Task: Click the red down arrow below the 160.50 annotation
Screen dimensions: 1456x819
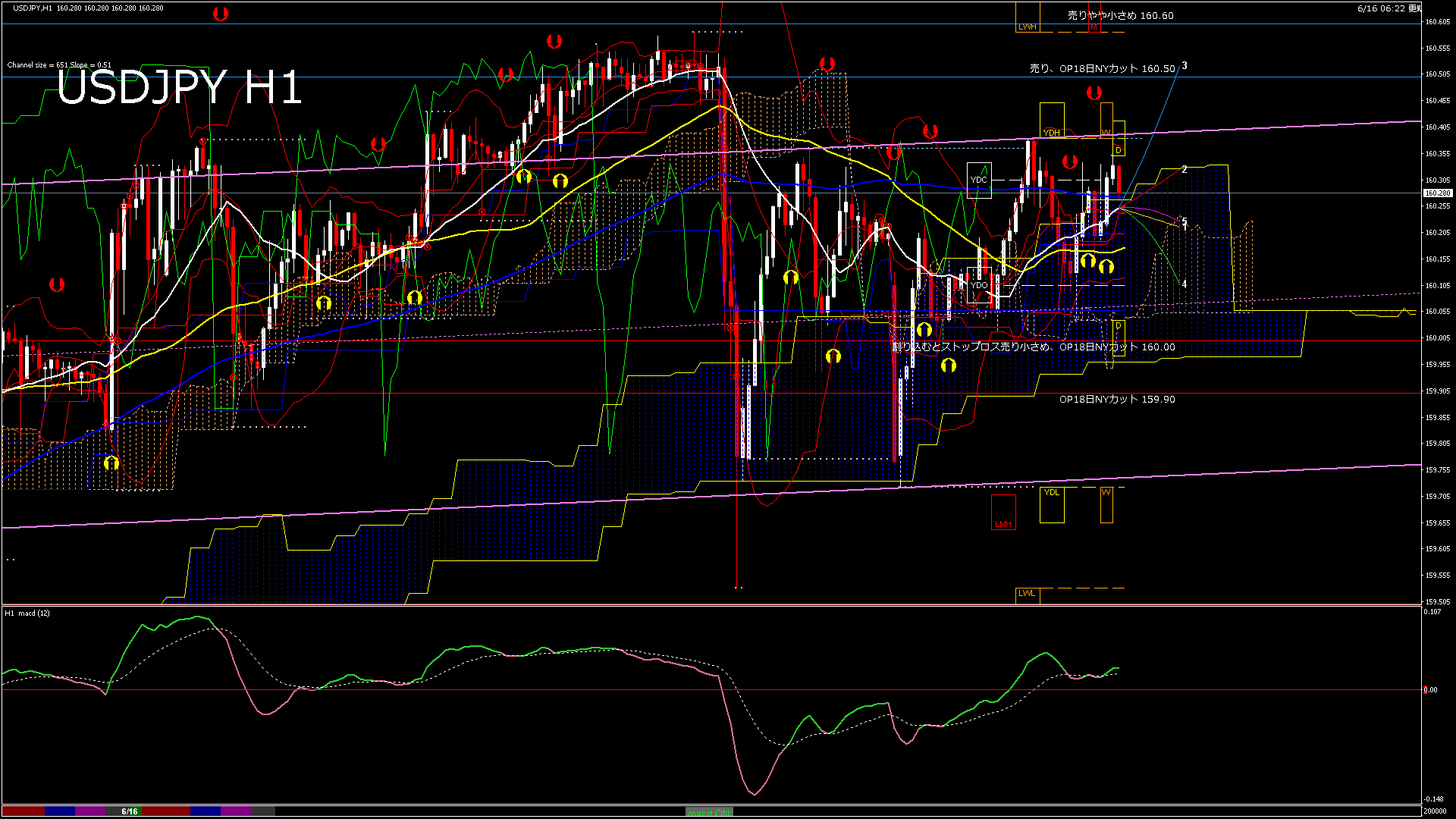Action: pos(1094,93)
